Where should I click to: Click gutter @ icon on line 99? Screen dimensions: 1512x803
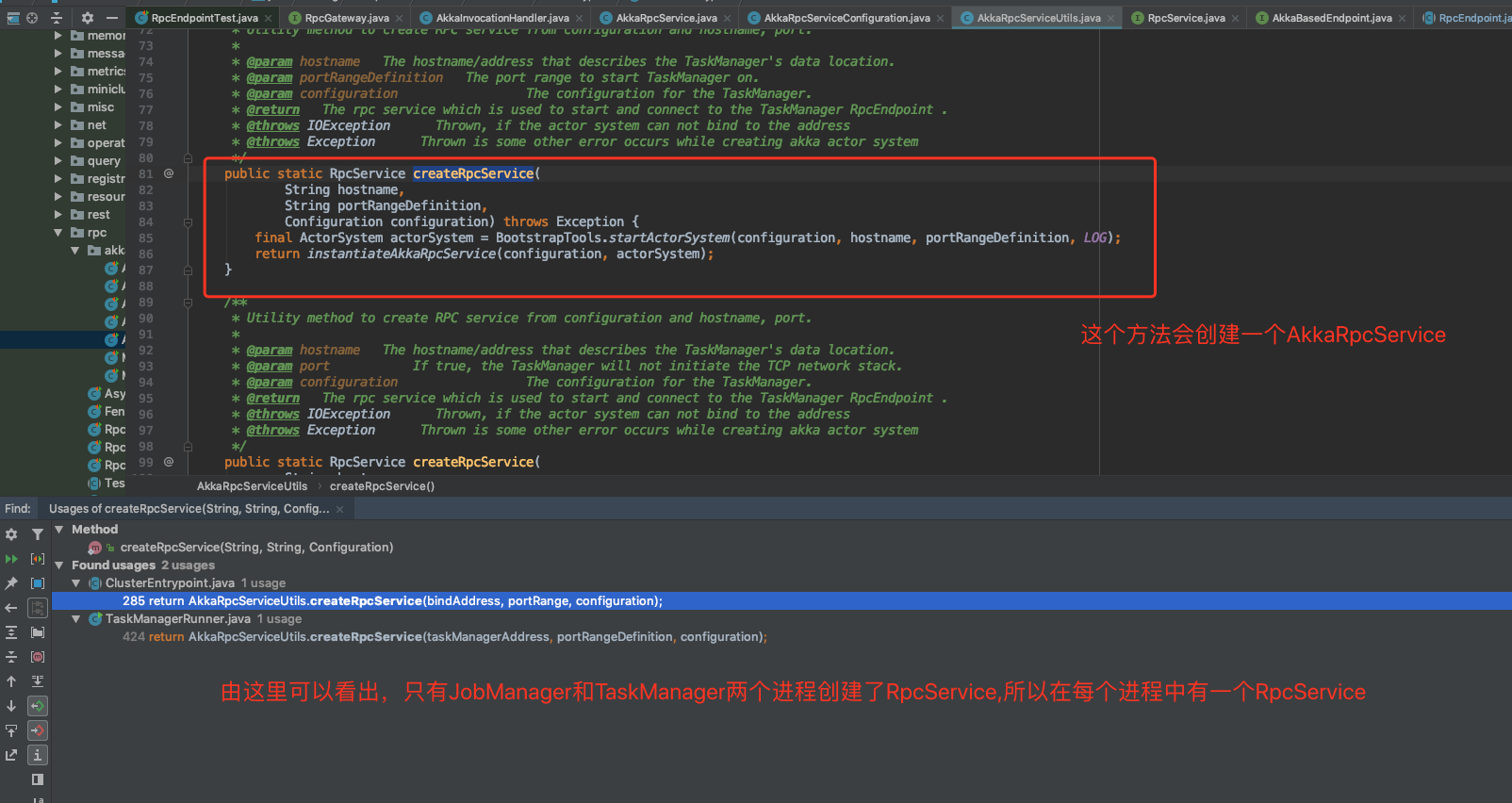click(x=169, y=462)
